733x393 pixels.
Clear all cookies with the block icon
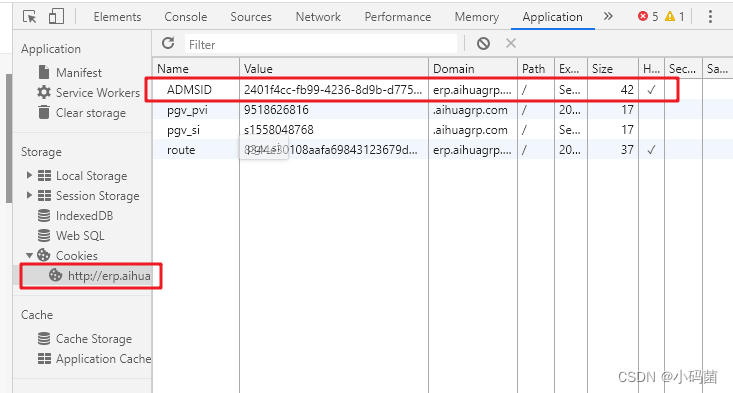point(483,43)
